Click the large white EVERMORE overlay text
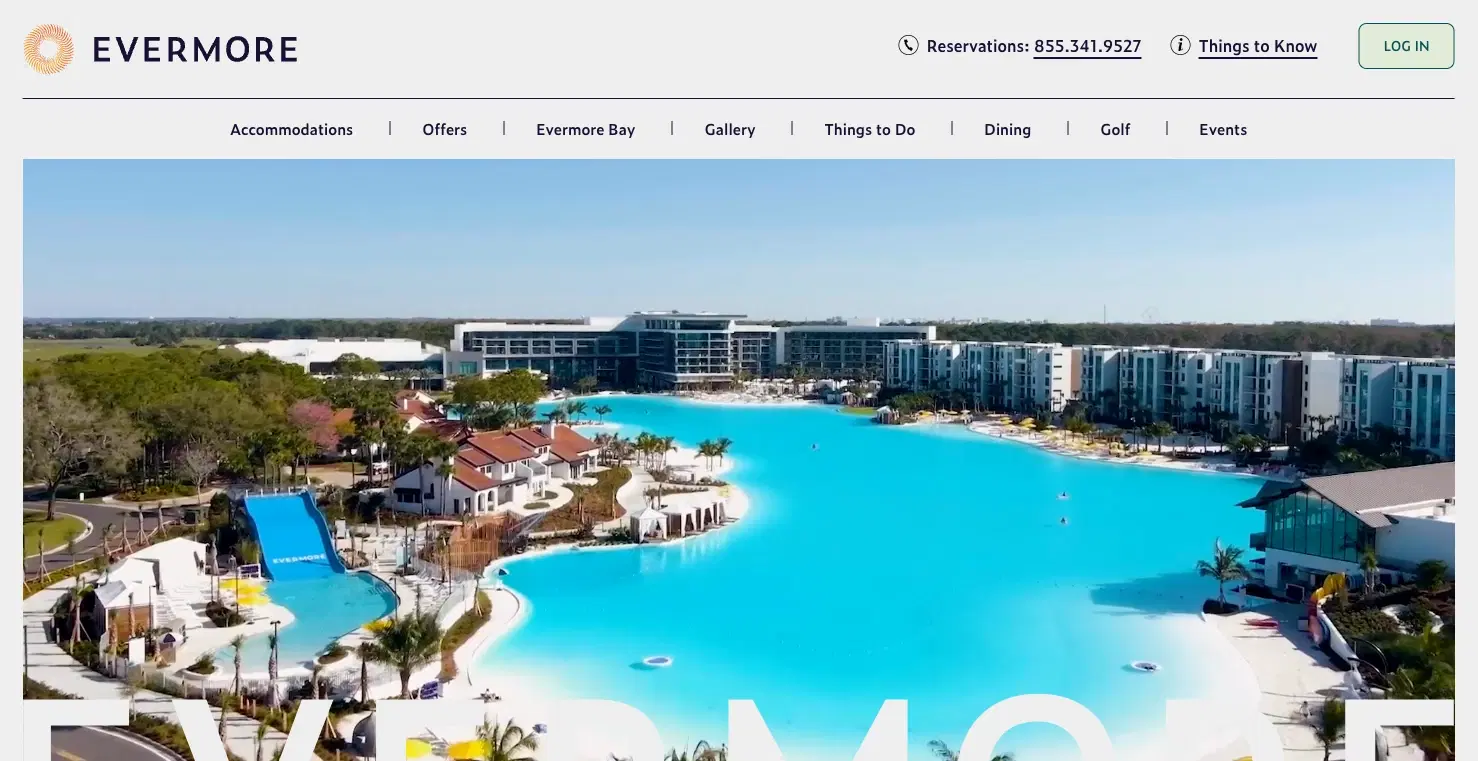 (738, 728)
